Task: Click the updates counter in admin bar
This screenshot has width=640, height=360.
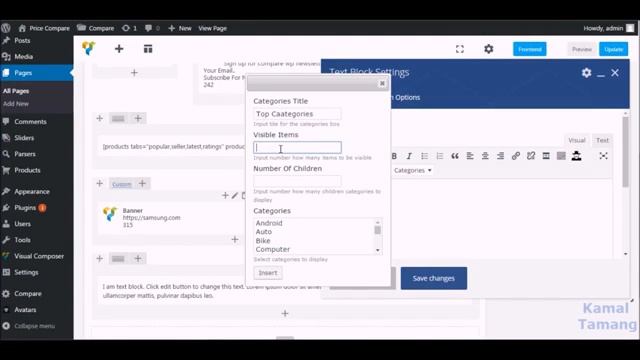Action: click(129, 28)
